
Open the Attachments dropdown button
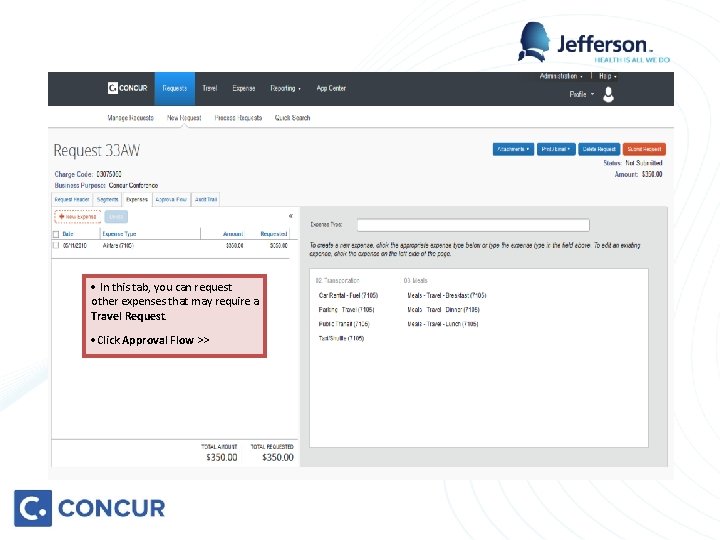pyautogui.click(x=513, y=149)
